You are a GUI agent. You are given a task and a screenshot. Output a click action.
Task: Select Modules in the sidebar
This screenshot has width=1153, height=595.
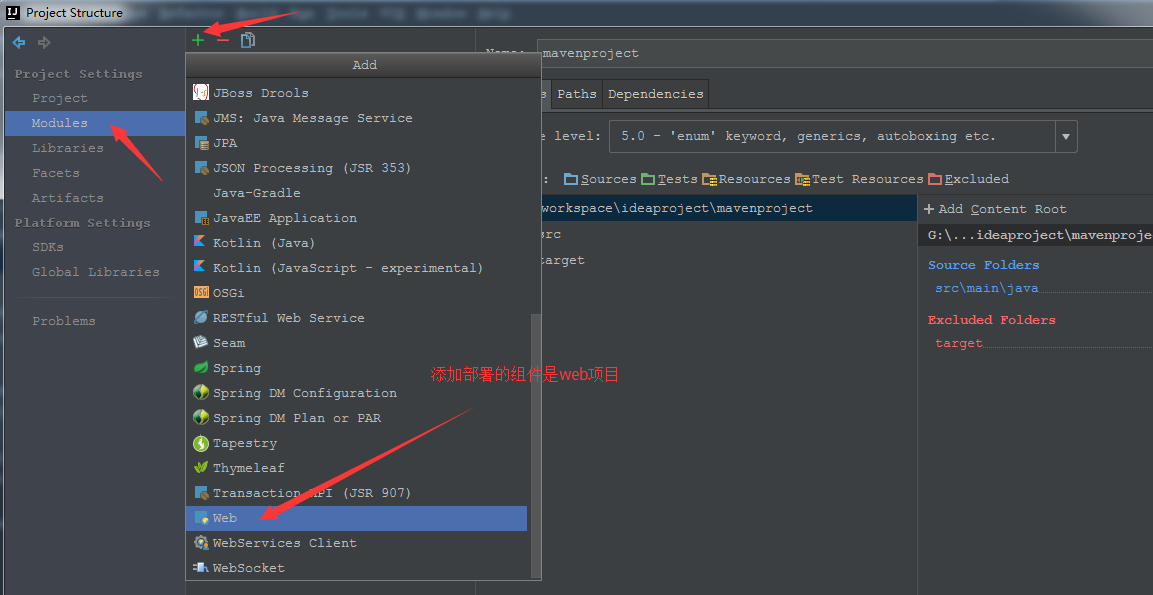95,123
